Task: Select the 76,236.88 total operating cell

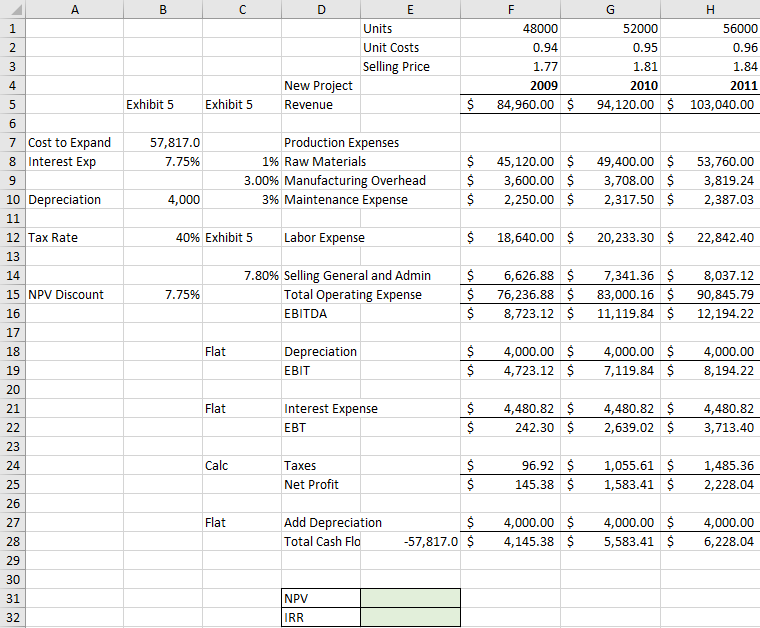Action: coord(510,295)
